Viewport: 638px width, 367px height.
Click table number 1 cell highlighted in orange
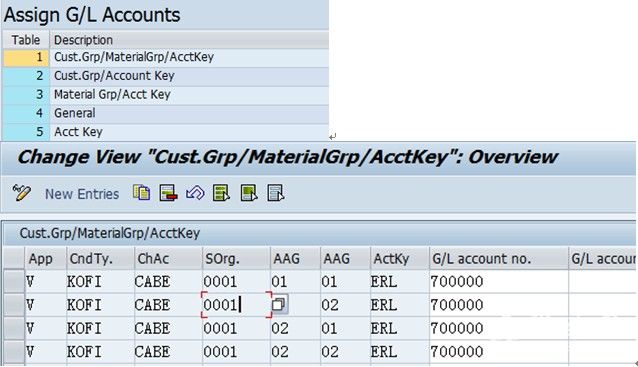tap(26, 57)
